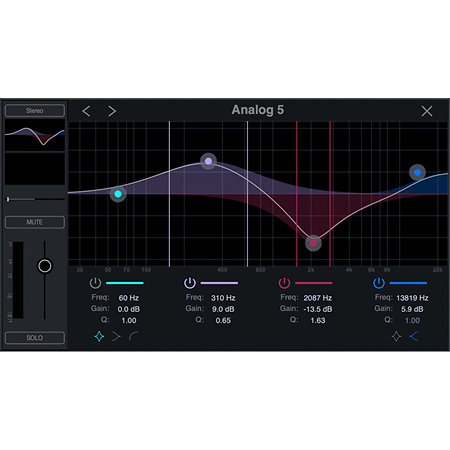Image resolution: width=450 pixels, height=450 pixels.
Task: Click the red EQ node at the dip
Action: coord(313,243)
